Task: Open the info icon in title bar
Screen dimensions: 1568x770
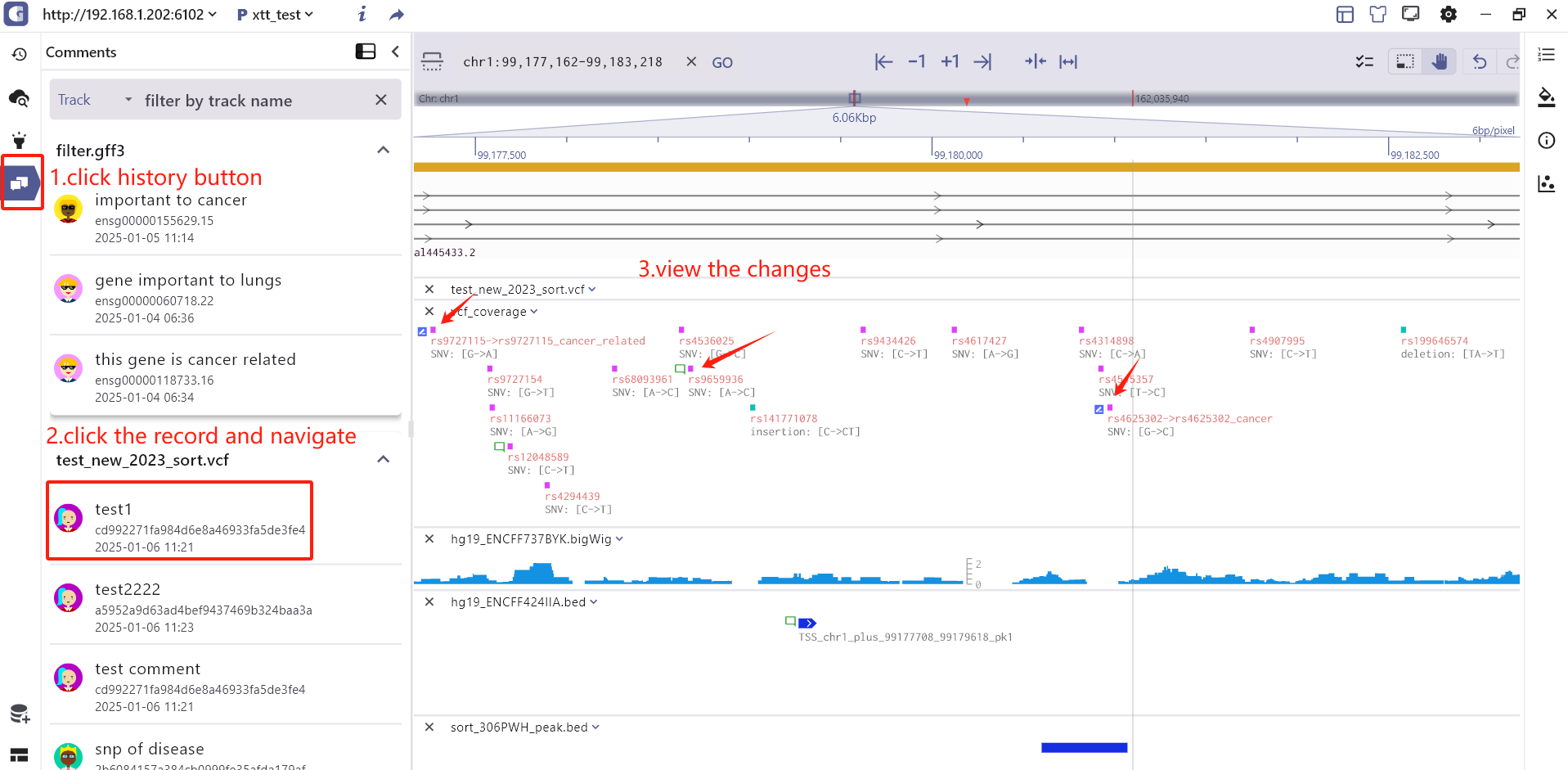Action: [x=362, y=14]
